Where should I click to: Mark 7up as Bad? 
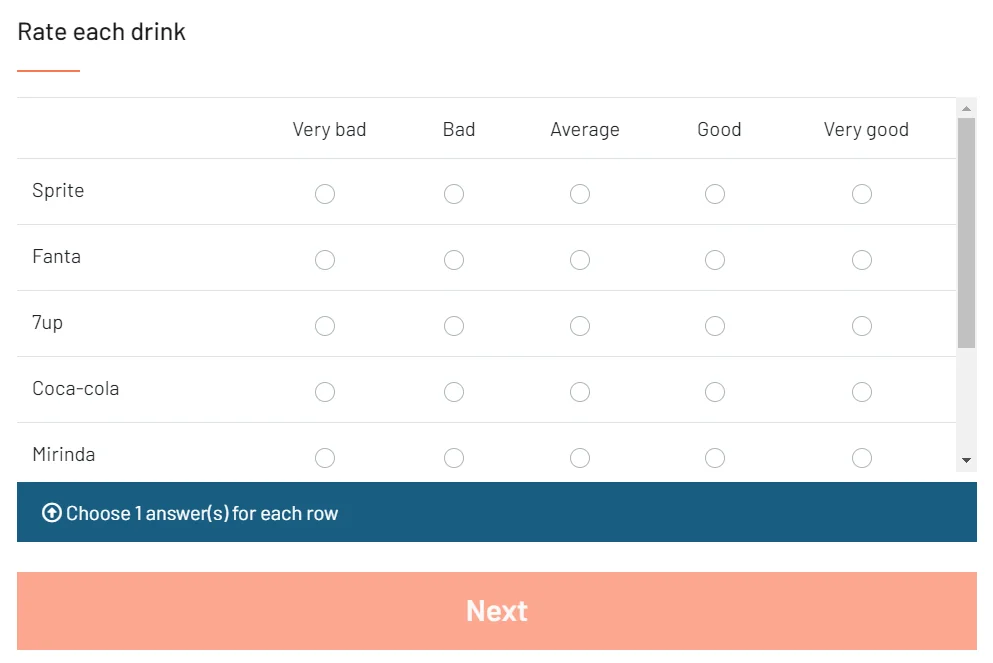[x=454, y=326]
